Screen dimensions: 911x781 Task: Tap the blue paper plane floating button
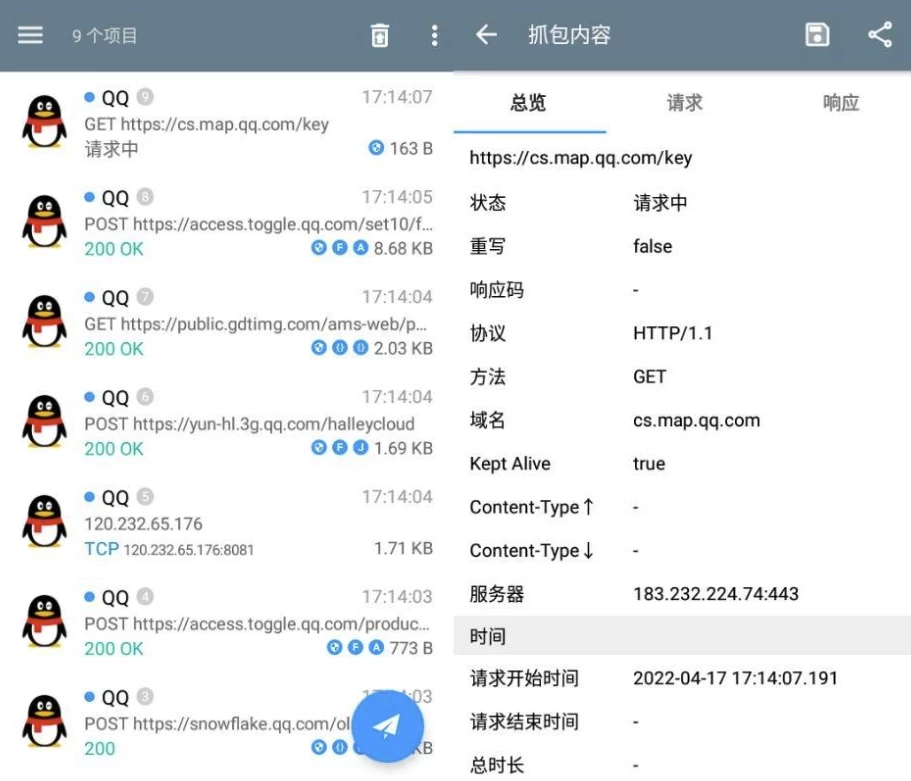[387, 726]
